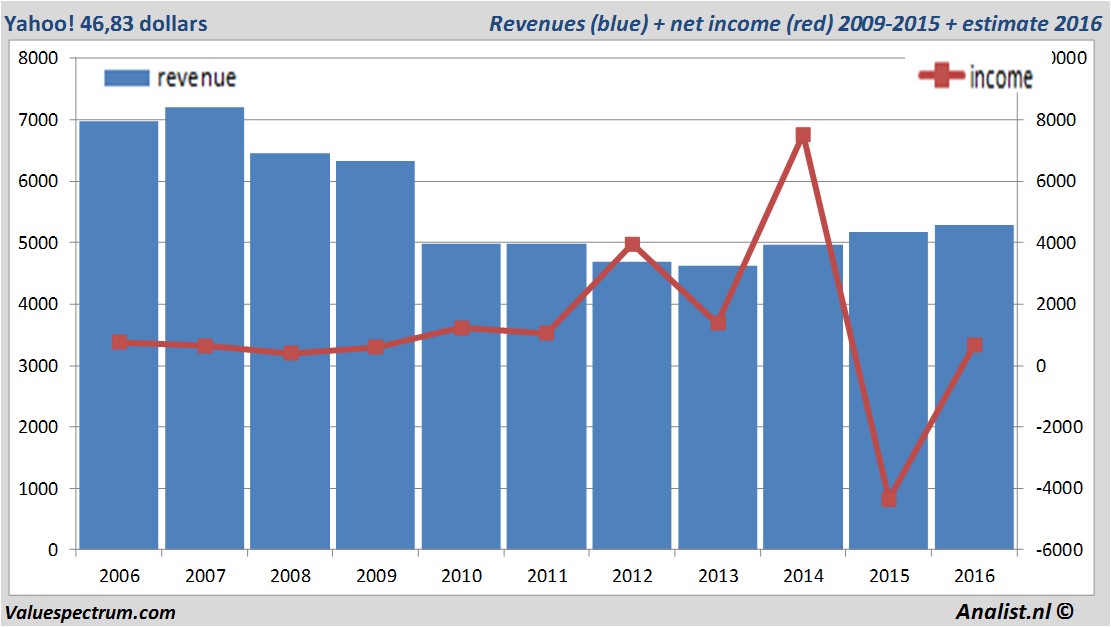Click the 2015 negative income marker
The image size is (1111, 627).
point(889,499)
